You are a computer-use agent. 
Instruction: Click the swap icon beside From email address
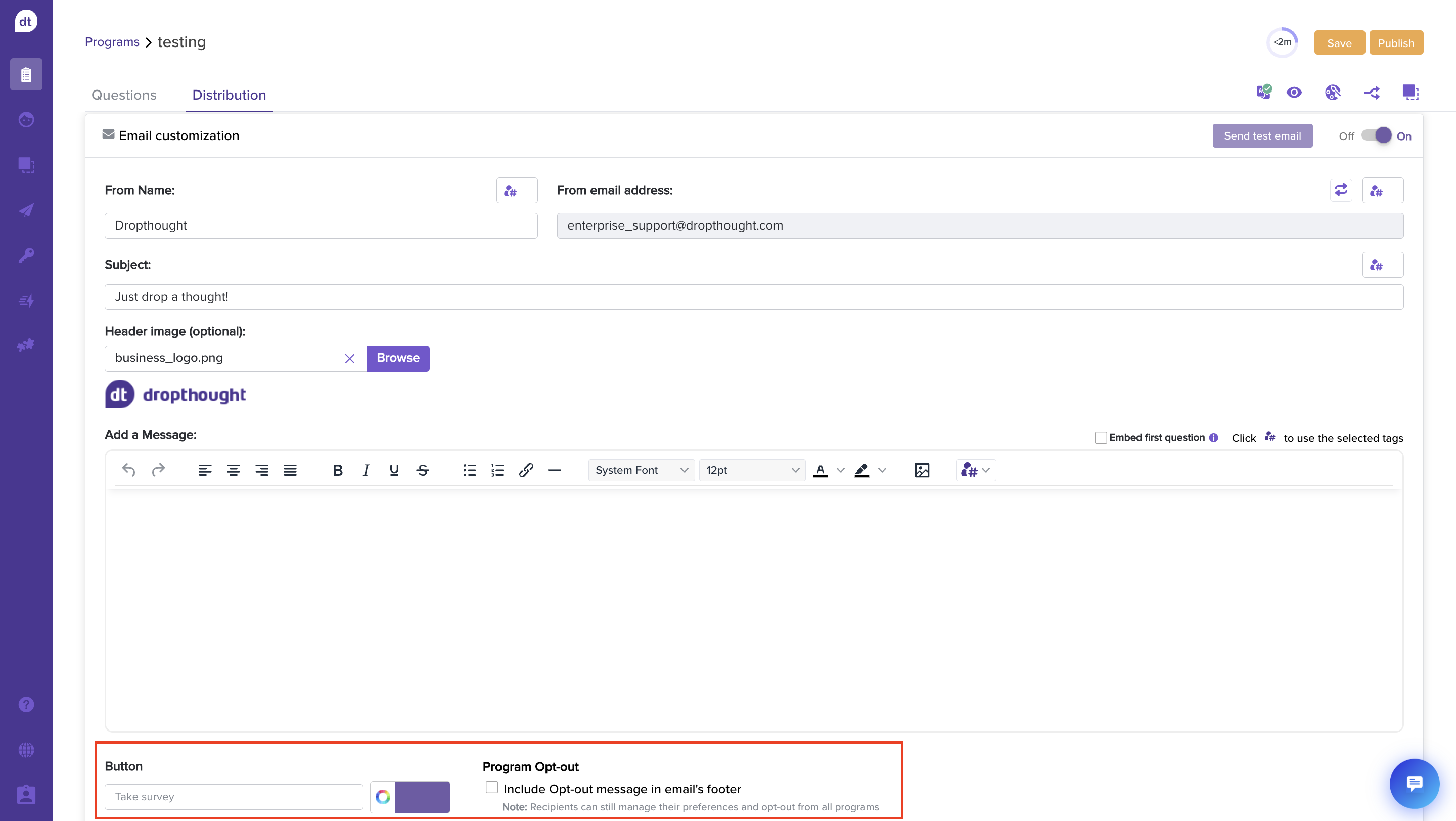click(1341, 190)
